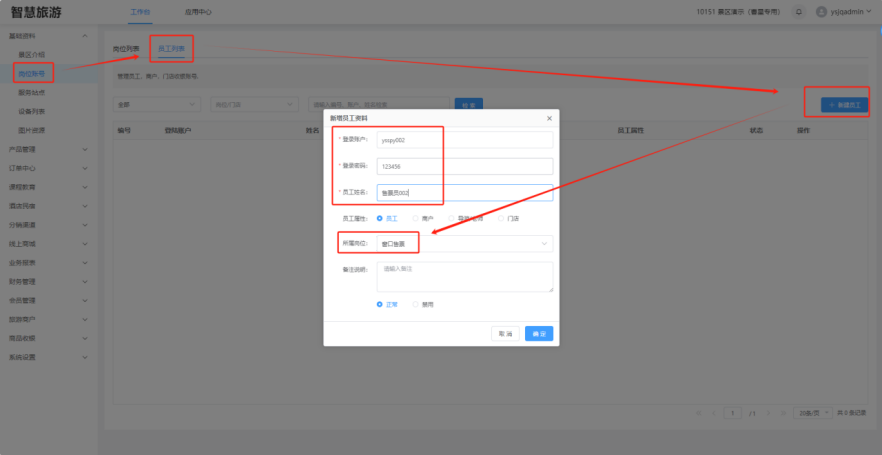This screenshot has height=455, width=882.
Task: Click the 确定 confirm button
Action: [x=538, y=333]
